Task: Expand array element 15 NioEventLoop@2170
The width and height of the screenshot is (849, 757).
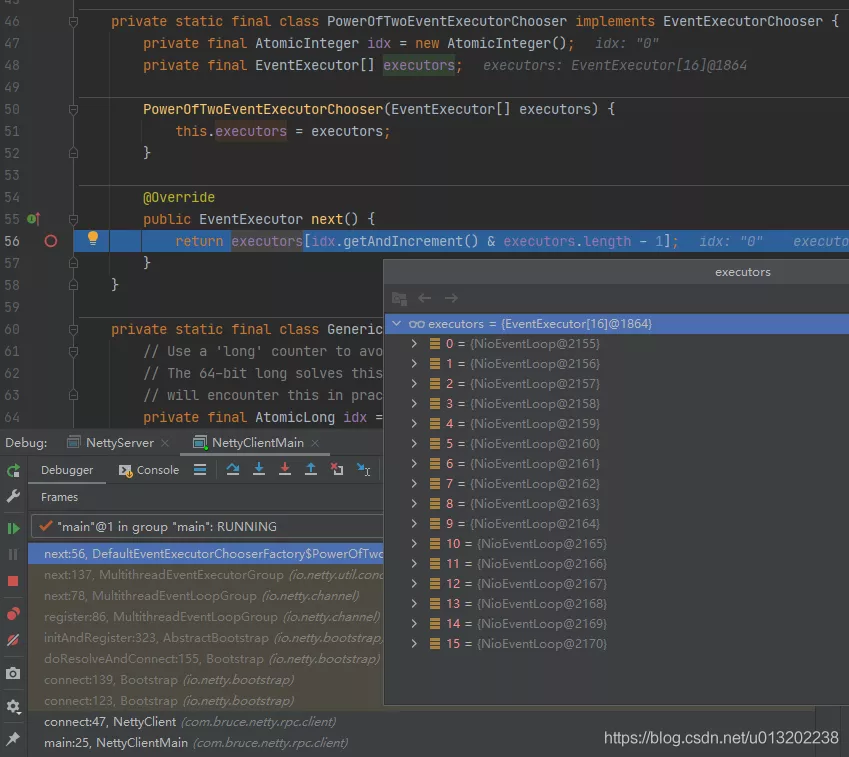Action: (415, 644)
